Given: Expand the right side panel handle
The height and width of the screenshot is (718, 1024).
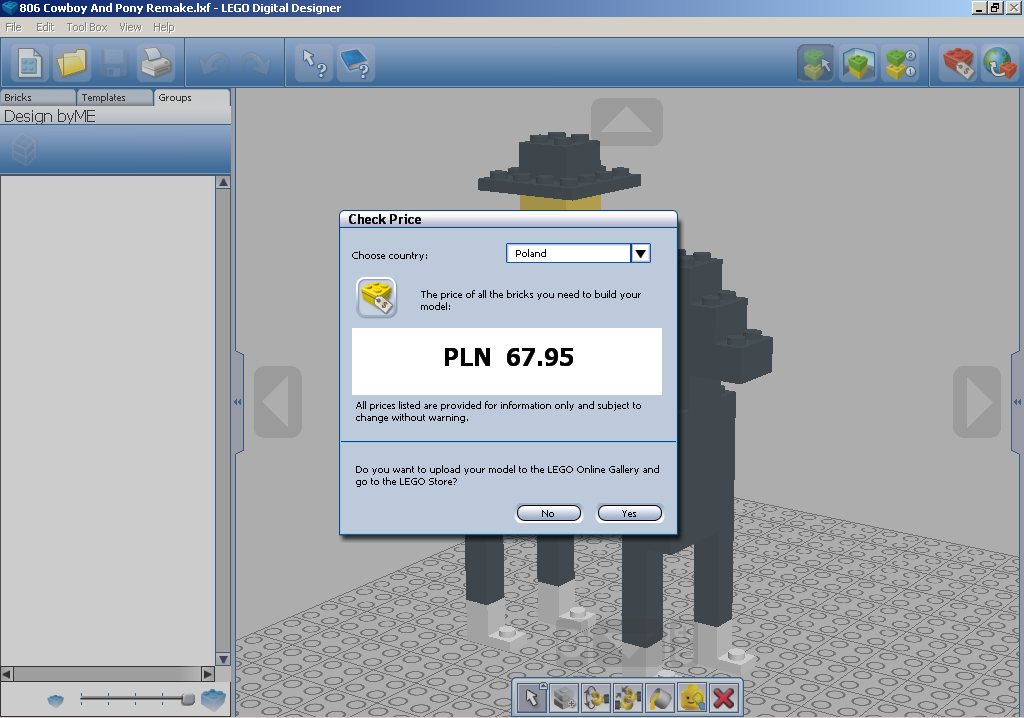Looking at the screenshot, I should [x=1017, y=402].
